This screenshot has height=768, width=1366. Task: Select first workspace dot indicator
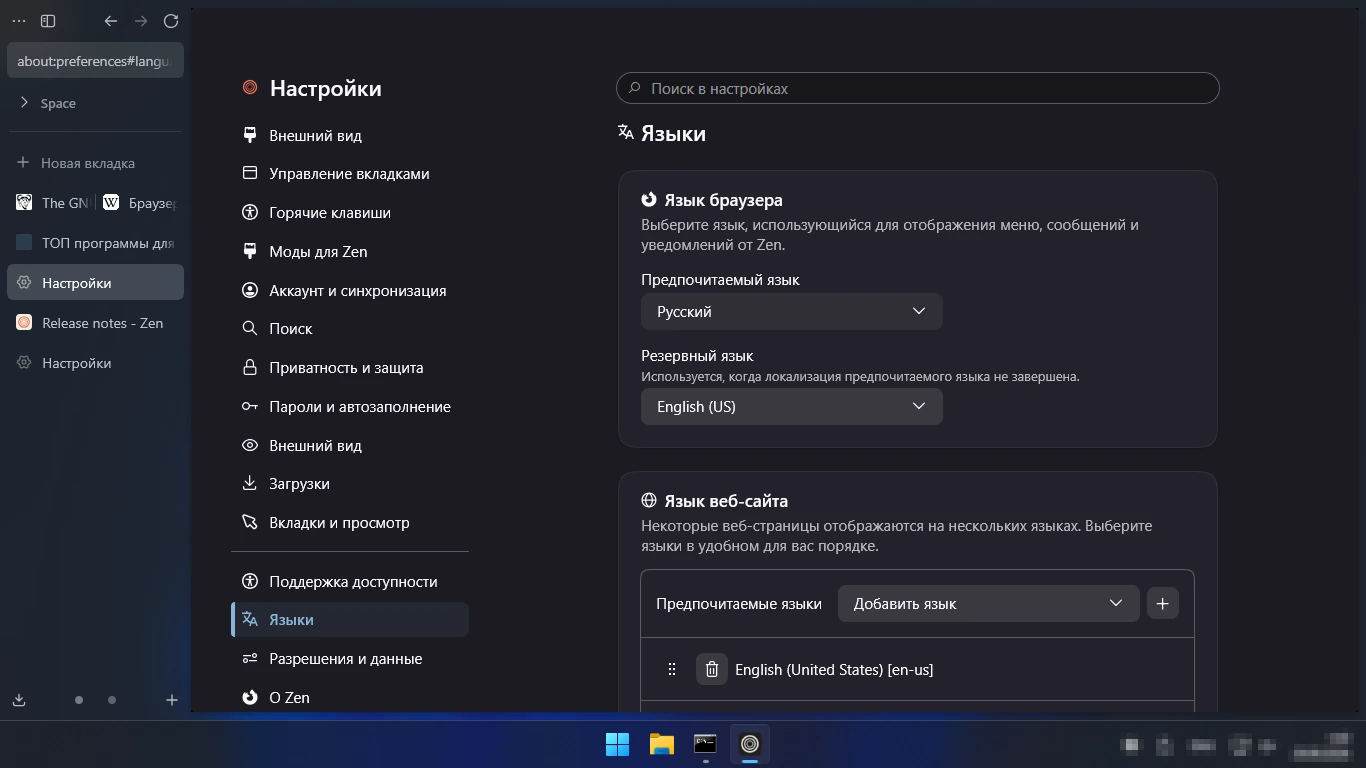79,700
